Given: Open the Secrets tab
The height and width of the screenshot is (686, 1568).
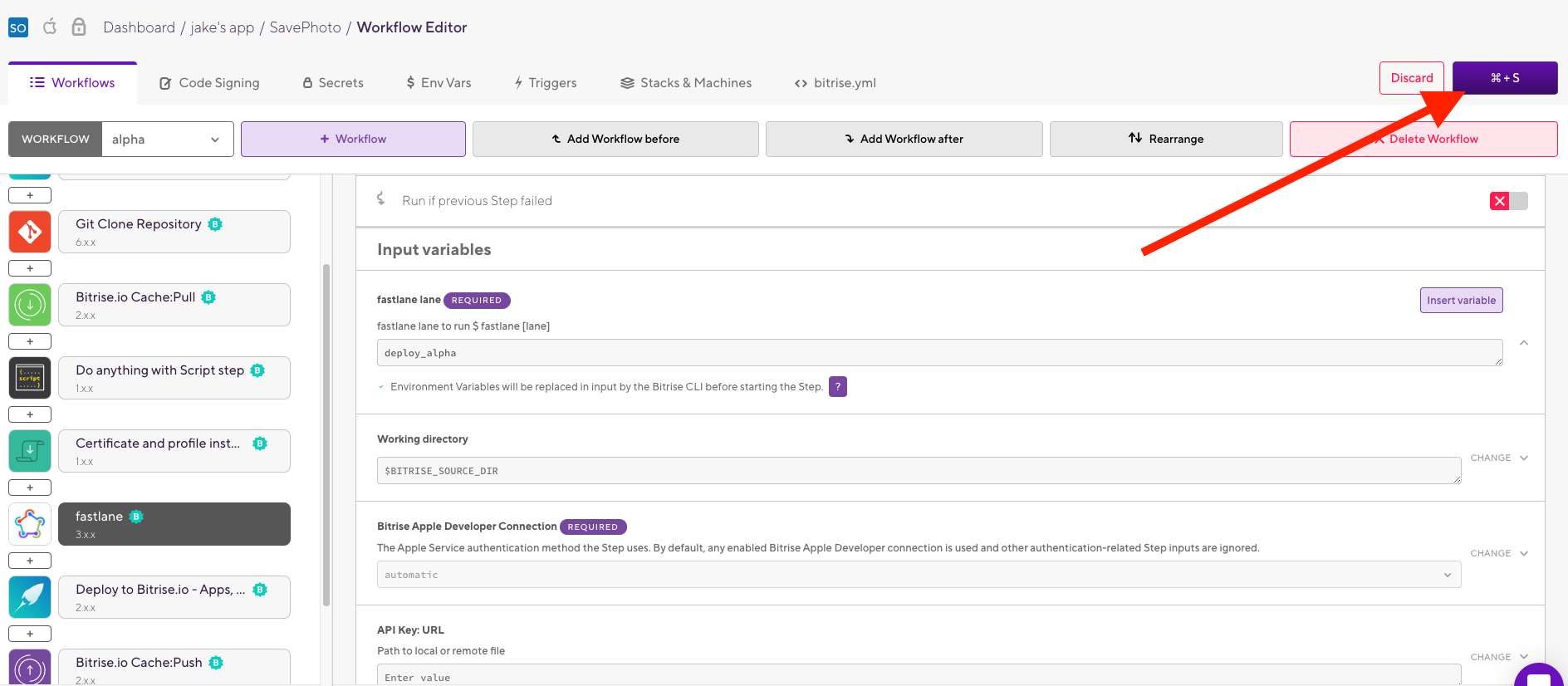Looking at the screenshot, I should click(332, 83).
